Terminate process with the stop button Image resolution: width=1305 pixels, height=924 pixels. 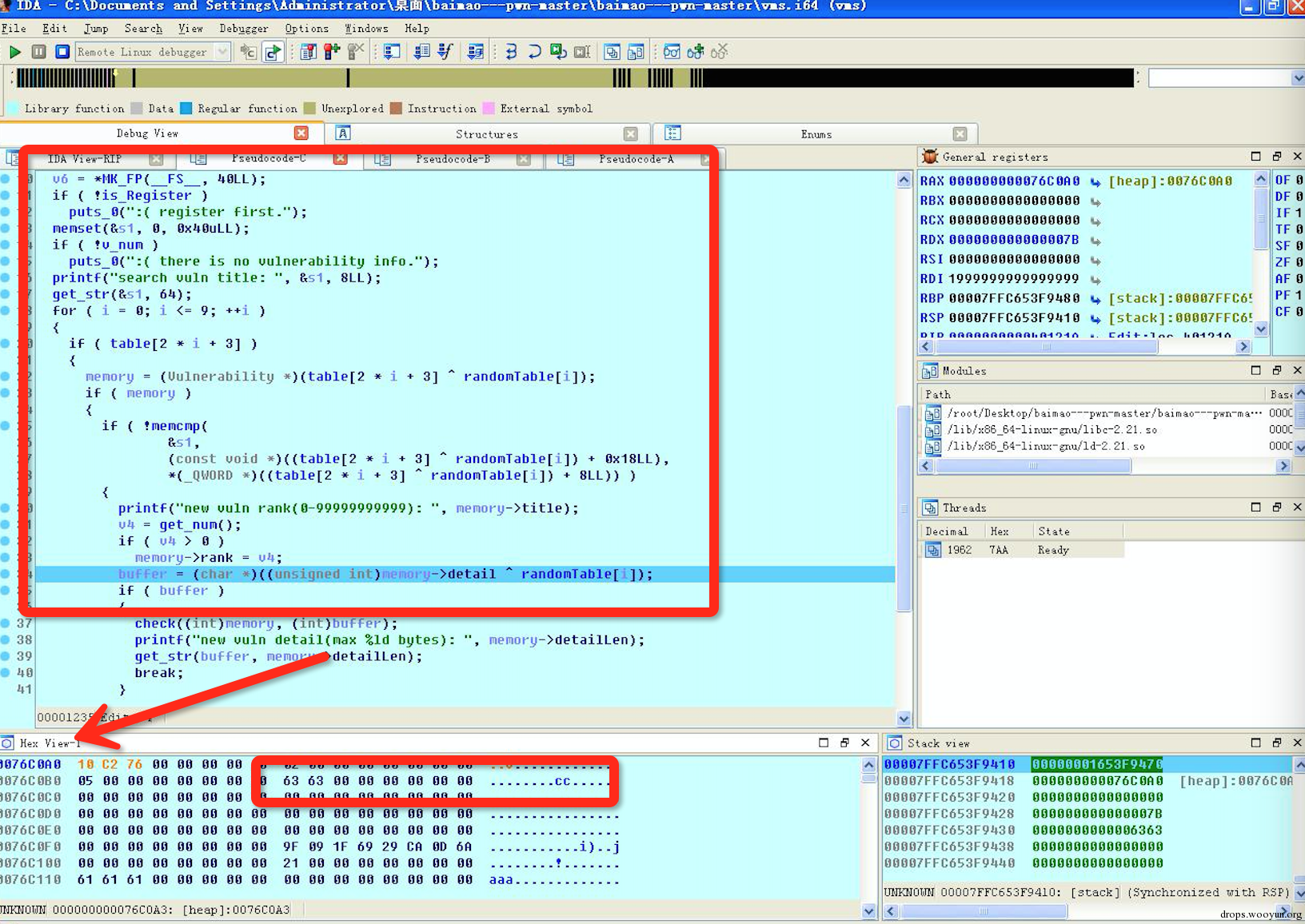click(62, 52)
